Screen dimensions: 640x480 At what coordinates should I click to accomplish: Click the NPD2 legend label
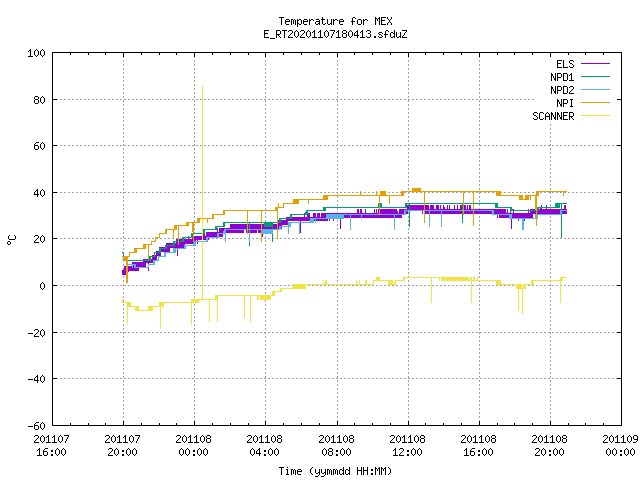[x=562, y=90]
